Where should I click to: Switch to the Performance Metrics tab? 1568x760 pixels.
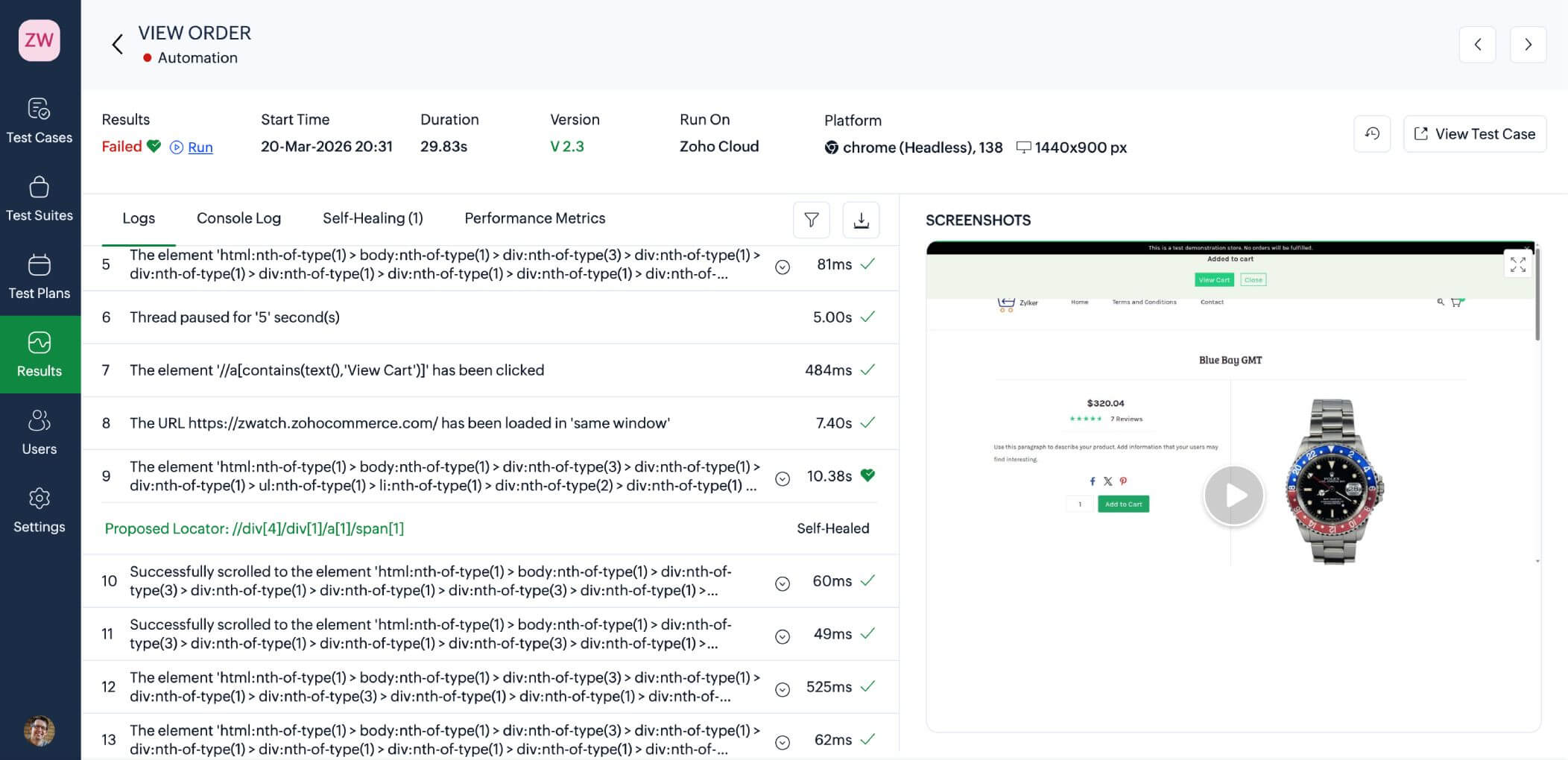tap(534, 218)
